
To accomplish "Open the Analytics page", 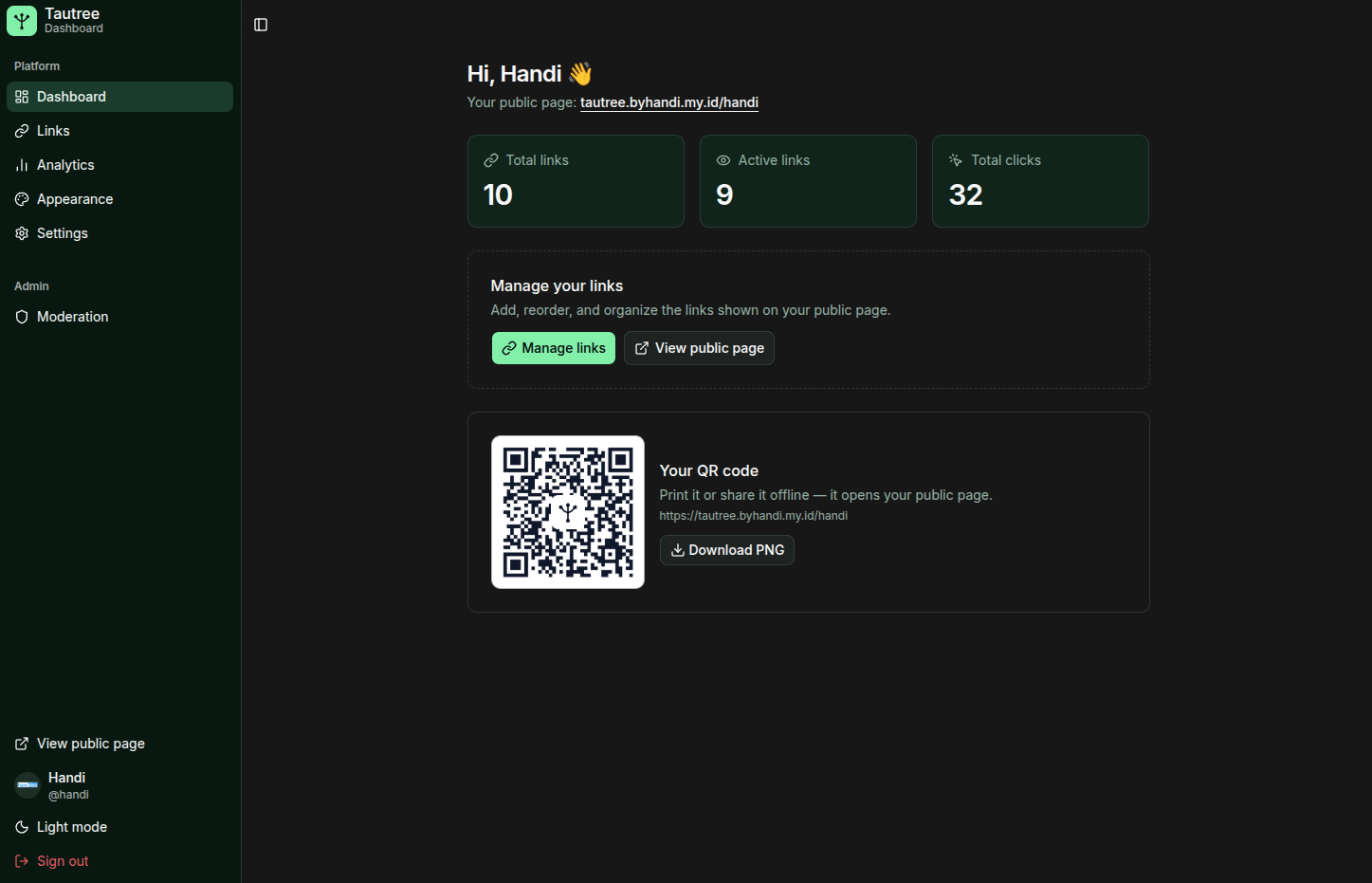I will (x=119, y=165).
